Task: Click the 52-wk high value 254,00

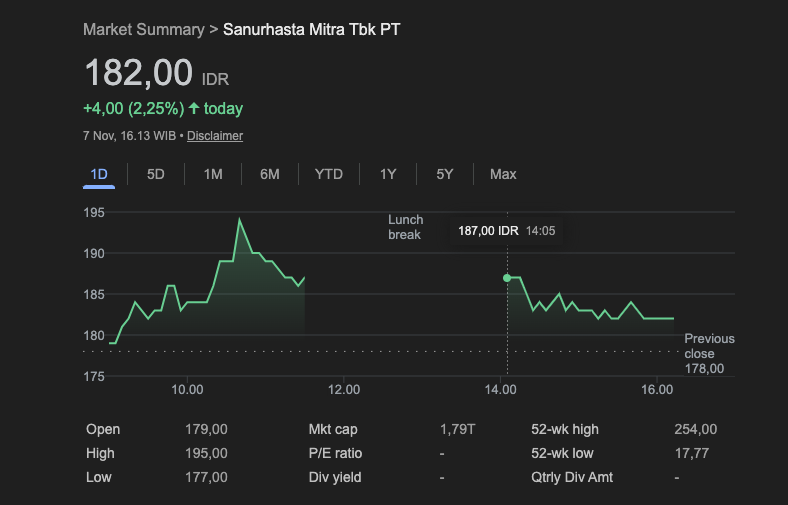Action: coord(695,429)
